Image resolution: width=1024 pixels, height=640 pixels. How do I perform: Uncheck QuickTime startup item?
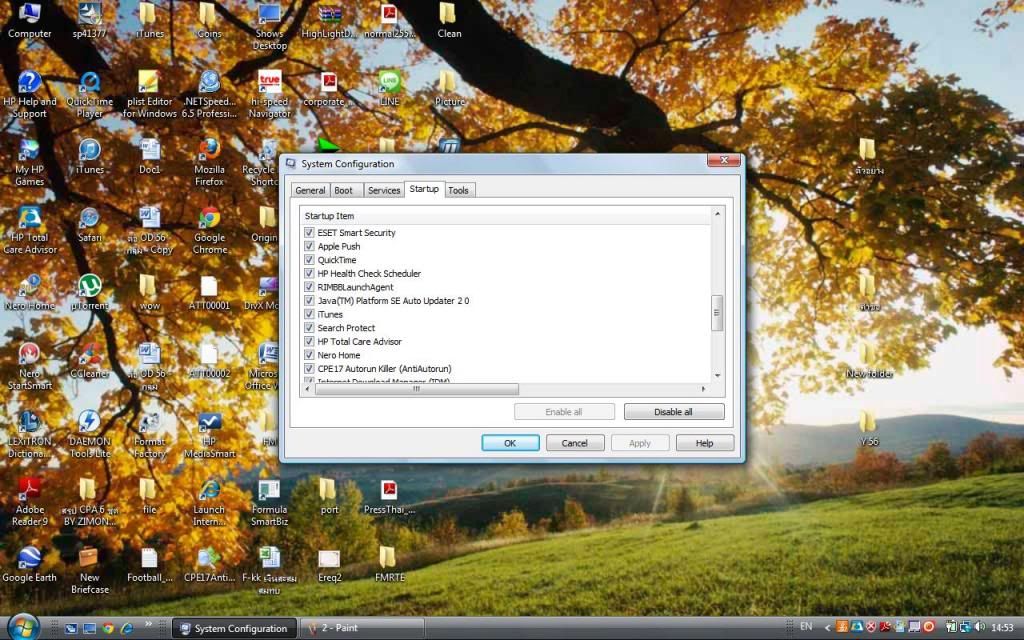point(310,260)
